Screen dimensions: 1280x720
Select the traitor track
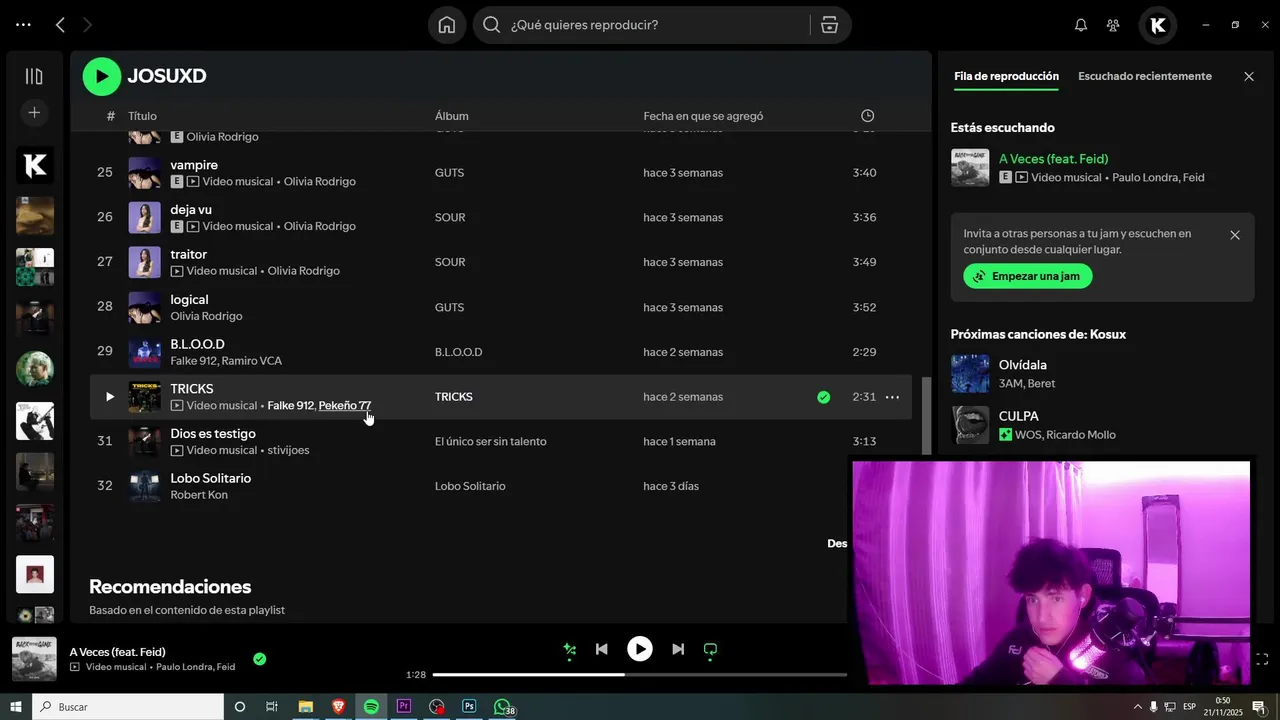tap(189, 255)
